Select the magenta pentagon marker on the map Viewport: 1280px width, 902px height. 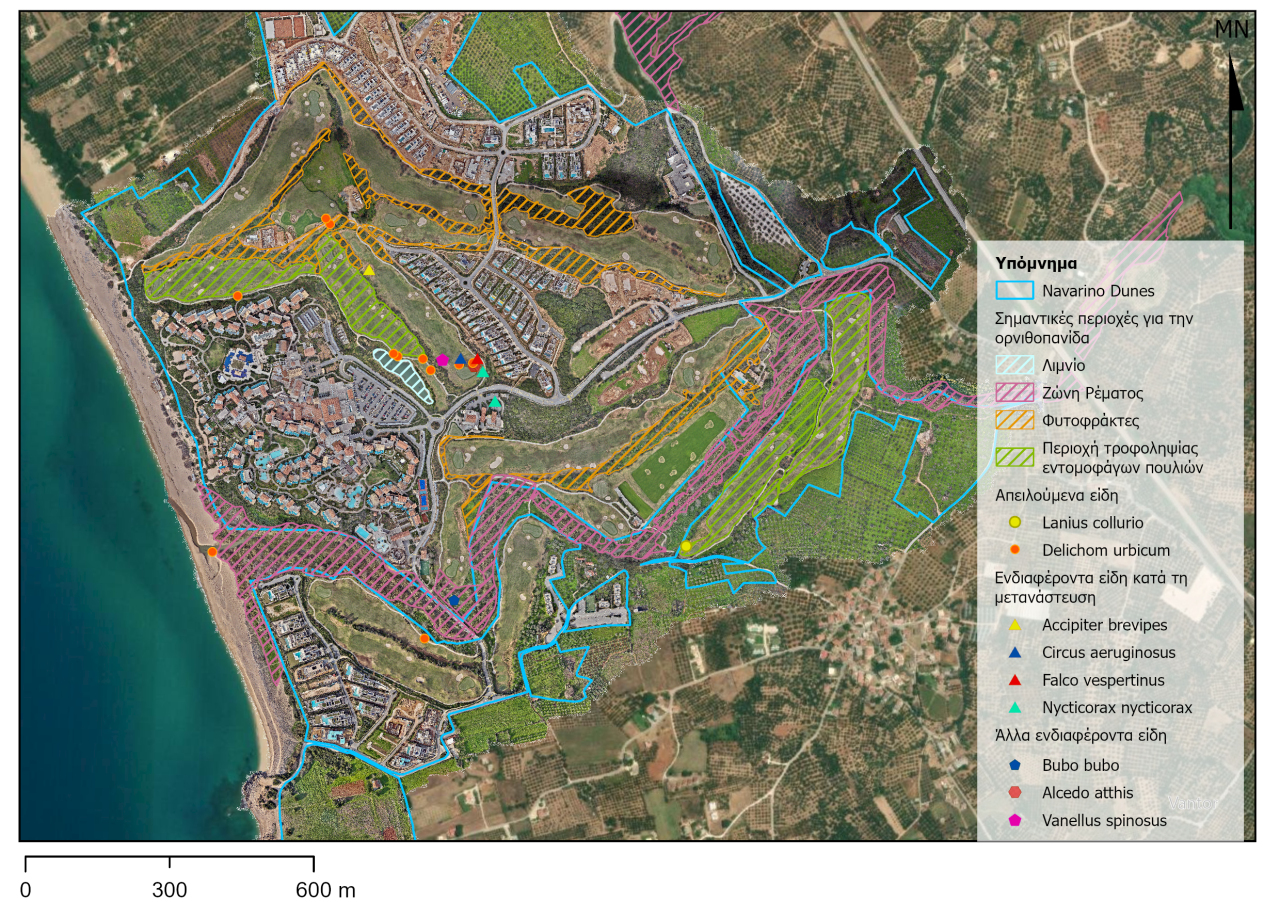(x=442, y=360)
